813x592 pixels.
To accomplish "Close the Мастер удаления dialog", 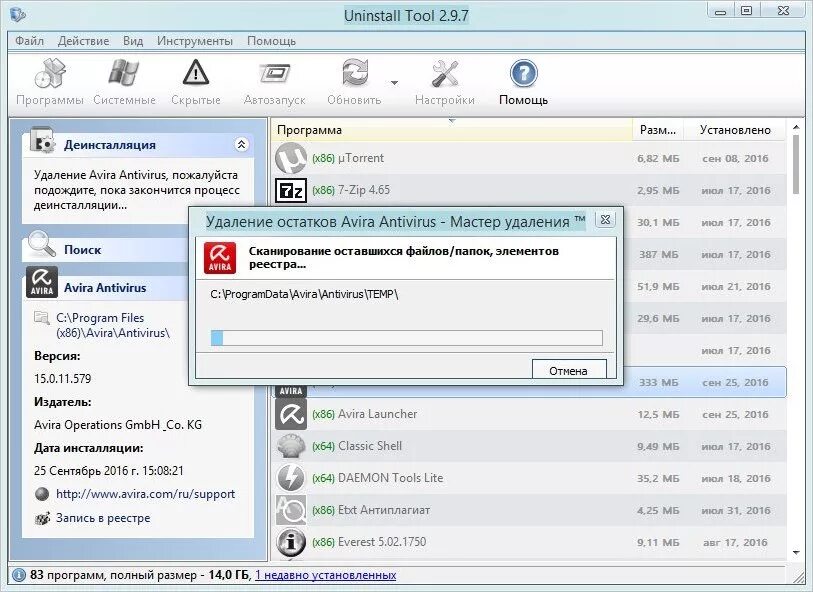I will click(x=605, y=219).
